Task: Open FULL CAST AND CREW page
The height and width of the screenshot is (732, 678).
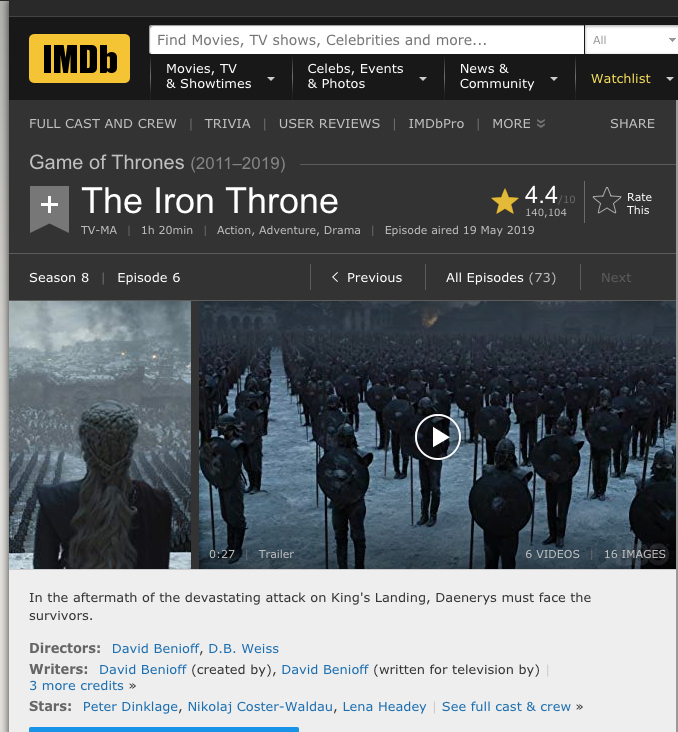Action: (103, 124)
